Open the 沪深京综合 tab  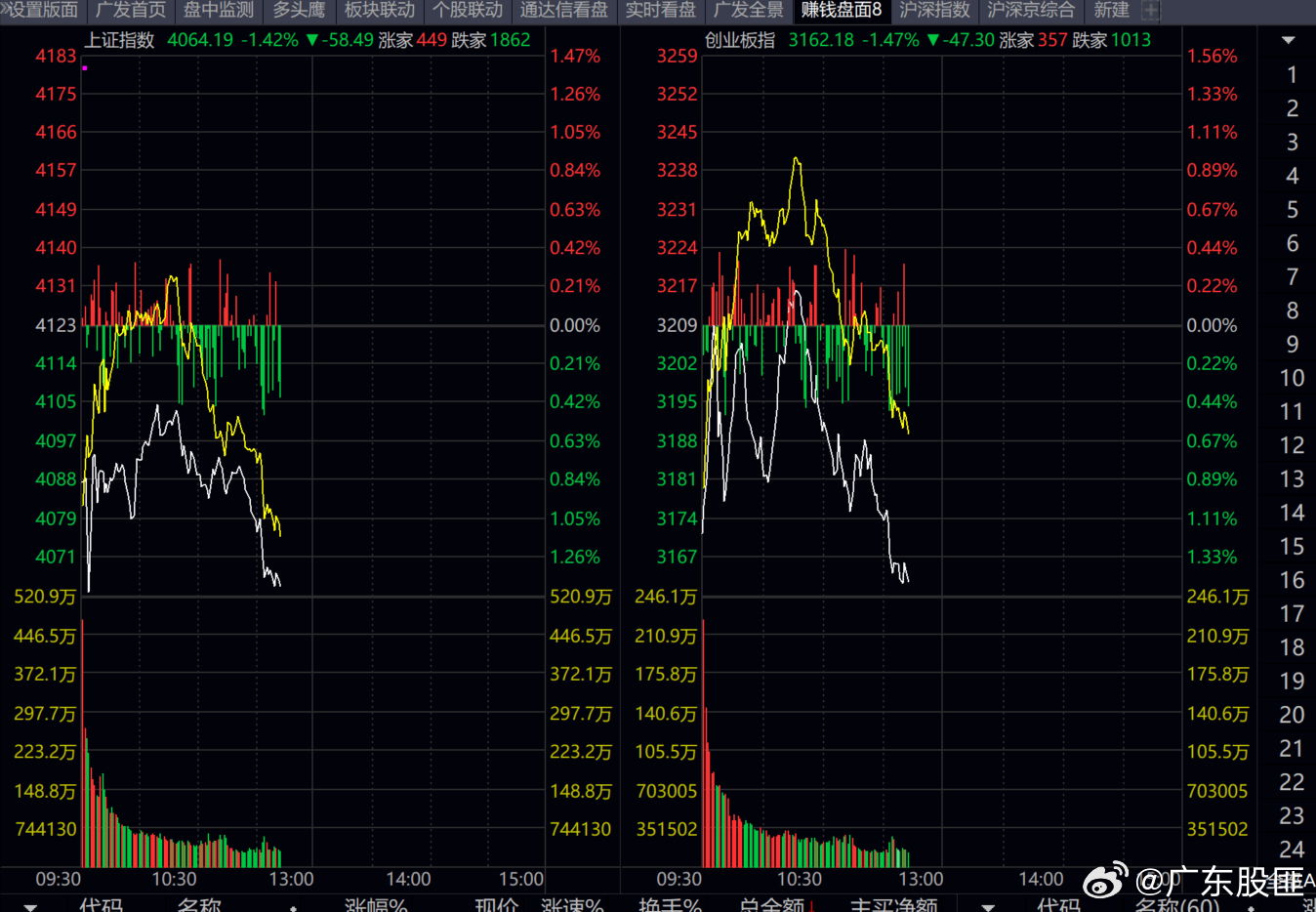pos(1031,11)
